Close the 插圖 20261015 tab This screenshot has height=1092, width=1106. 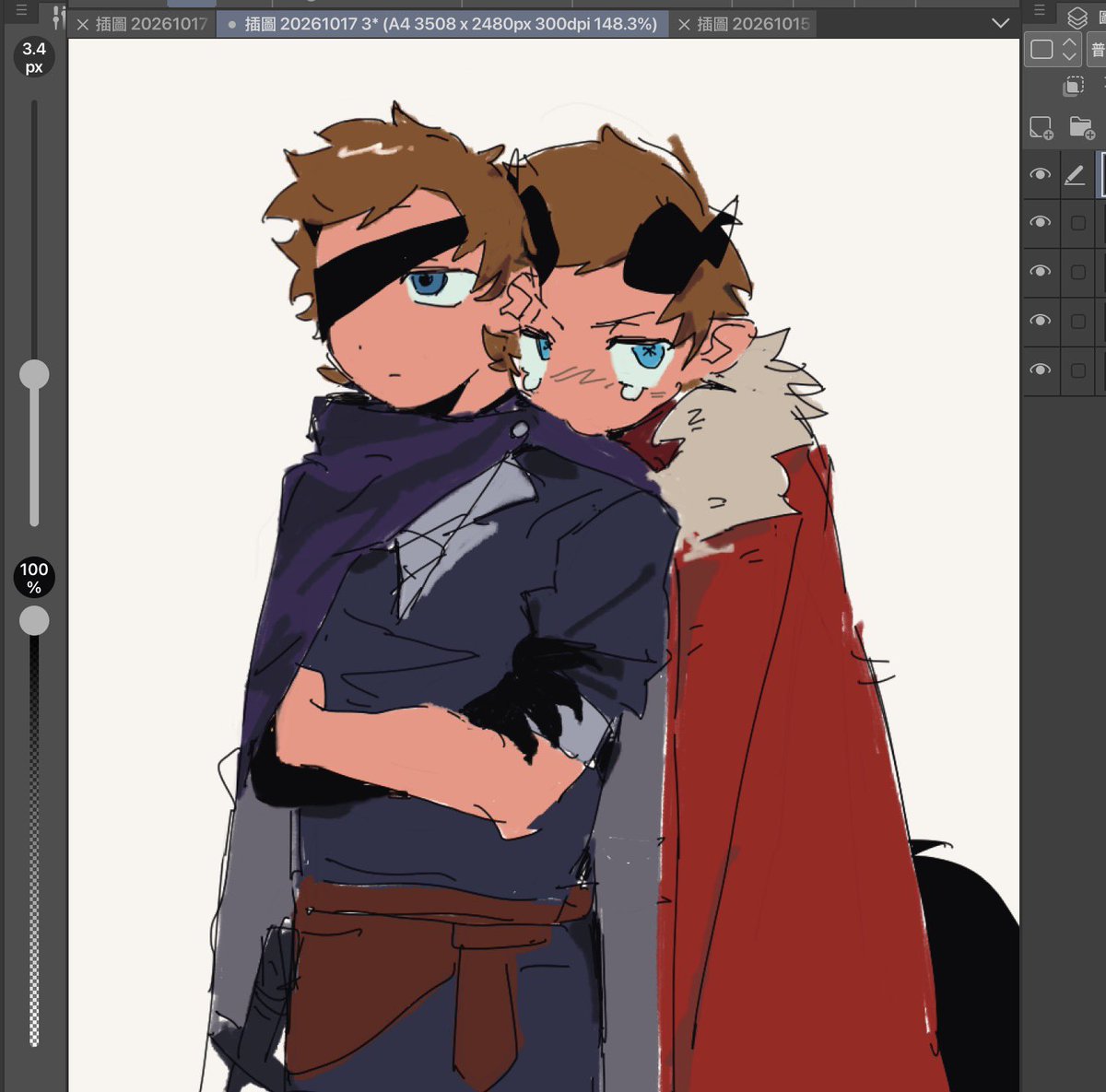(684, 25)
